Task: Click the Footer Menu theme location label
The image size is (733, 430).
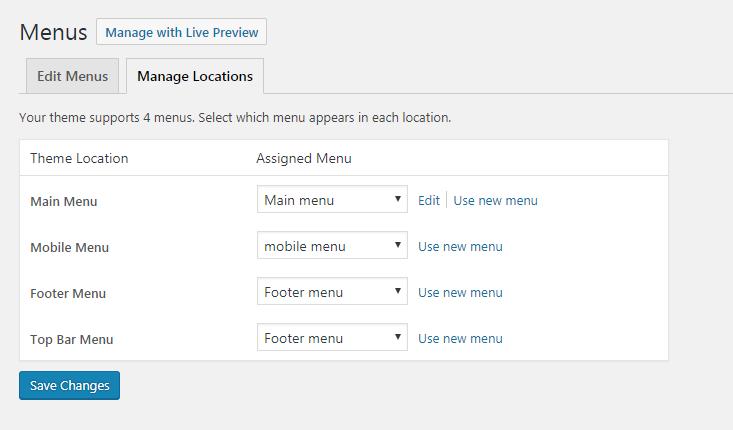Action: tap(68, 293)
